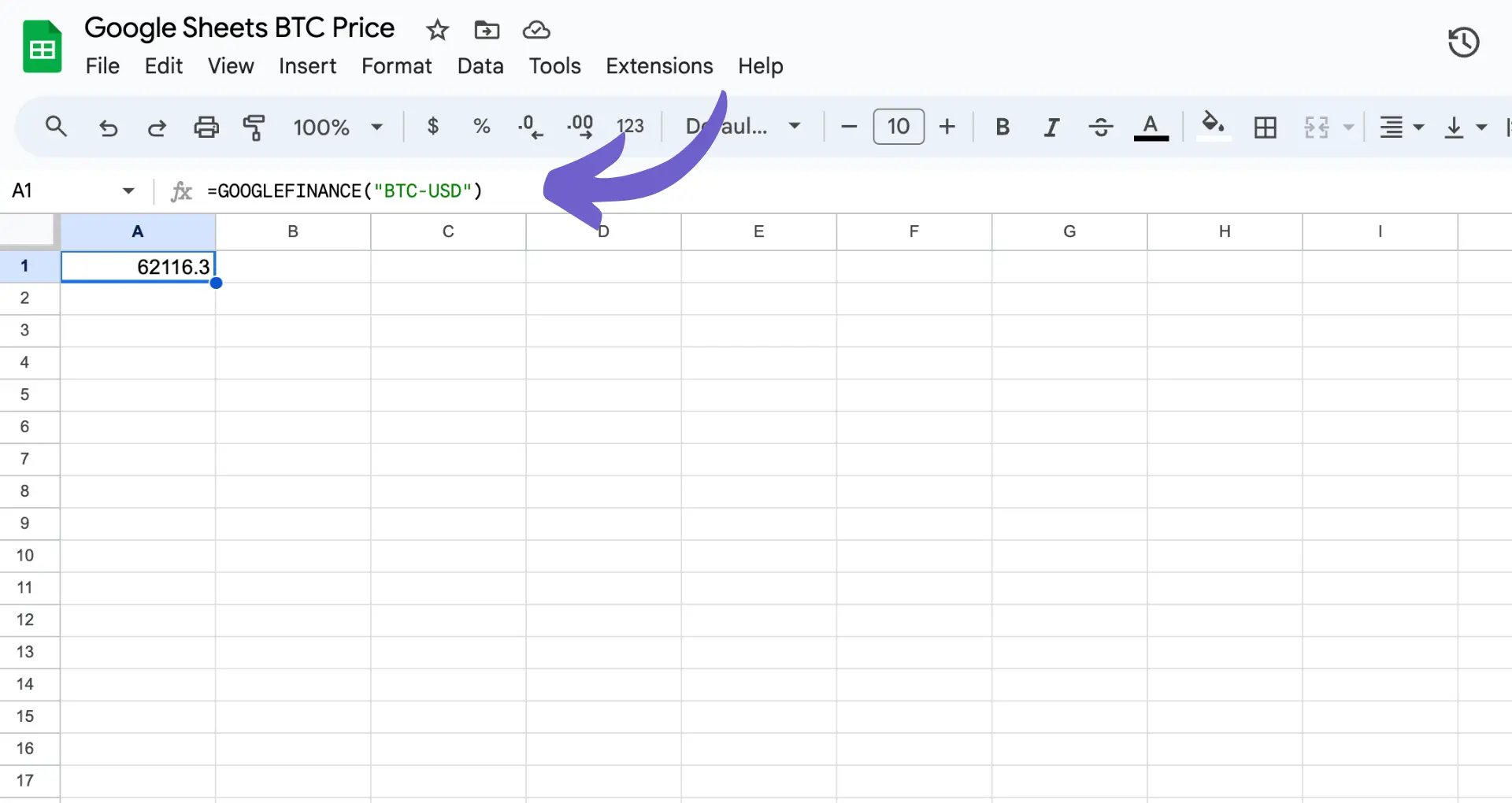
Task: Open the zoom 100% dropdown
Action: tap(338, 127)
